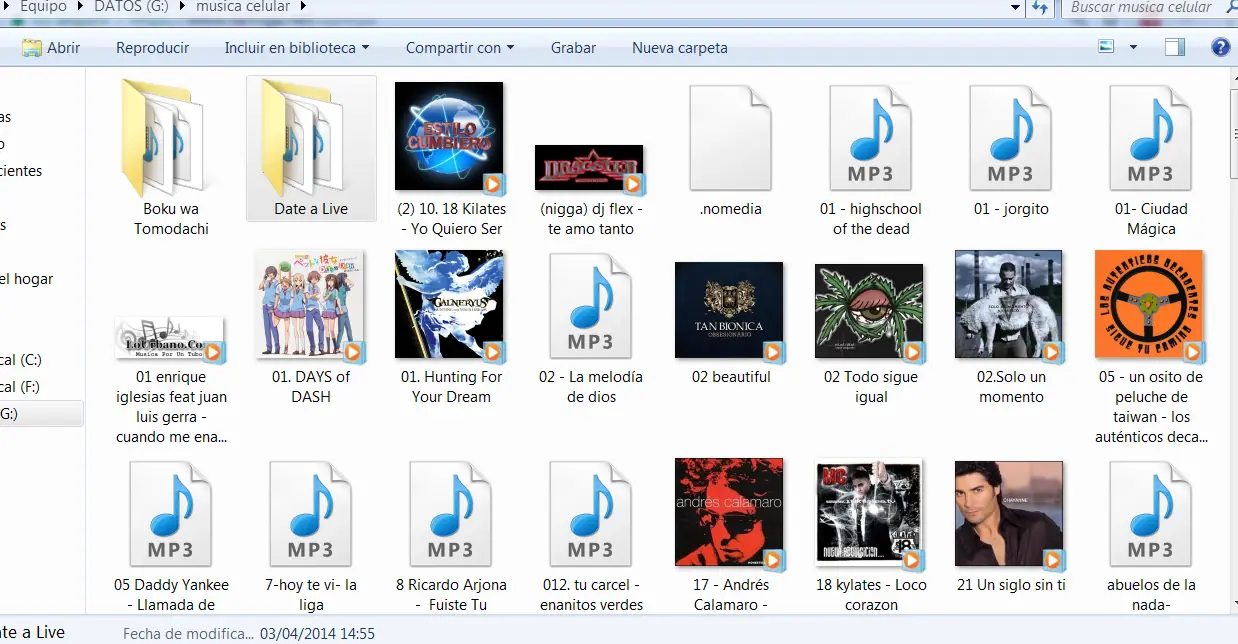1238x644 pixels.
Task: Select the Galneryus Hunting For Your Dream cover
Action: [449, 305]
